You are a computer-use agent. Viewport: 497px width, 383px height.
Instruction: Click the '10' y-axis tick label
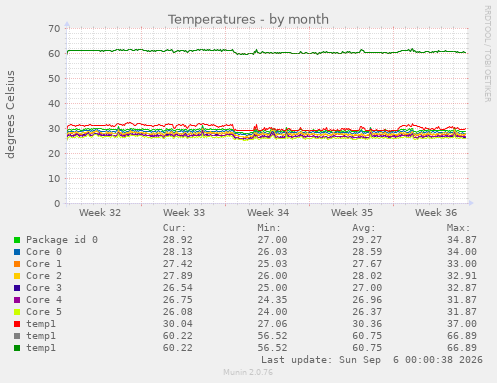pos(54,179)
